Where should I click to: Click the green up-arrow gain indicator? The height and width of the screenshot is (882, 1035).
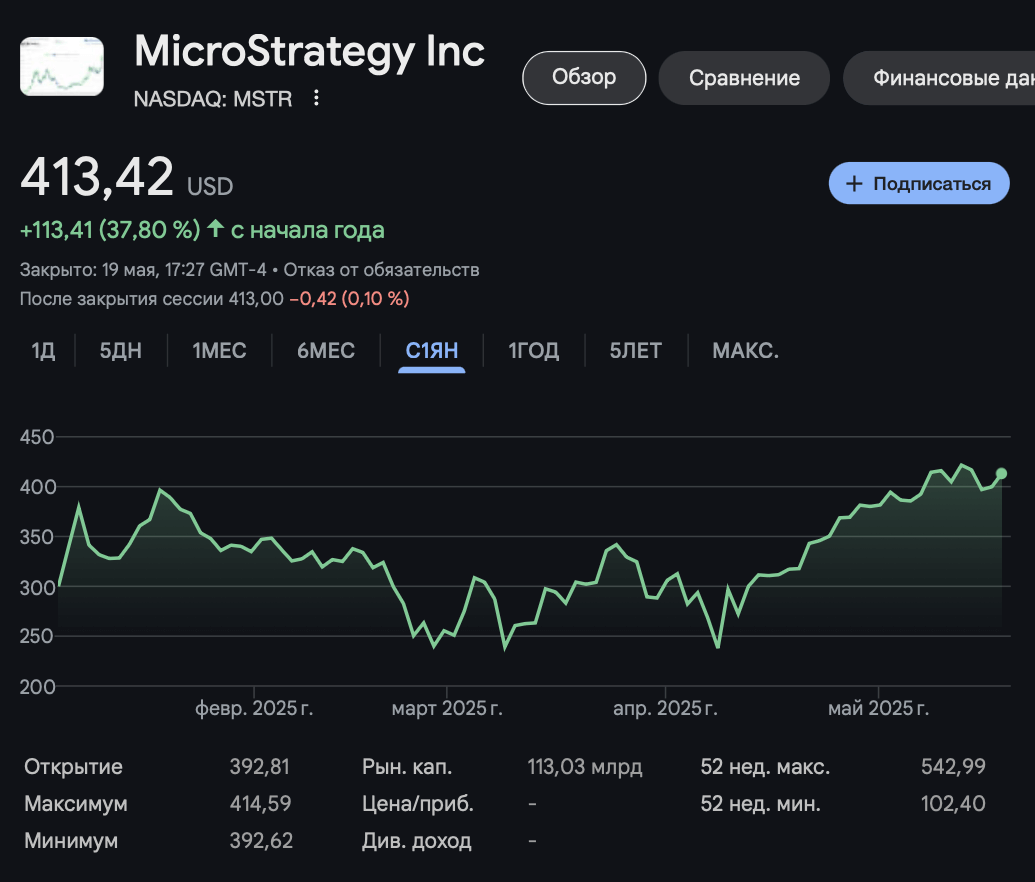click(215, 229)
